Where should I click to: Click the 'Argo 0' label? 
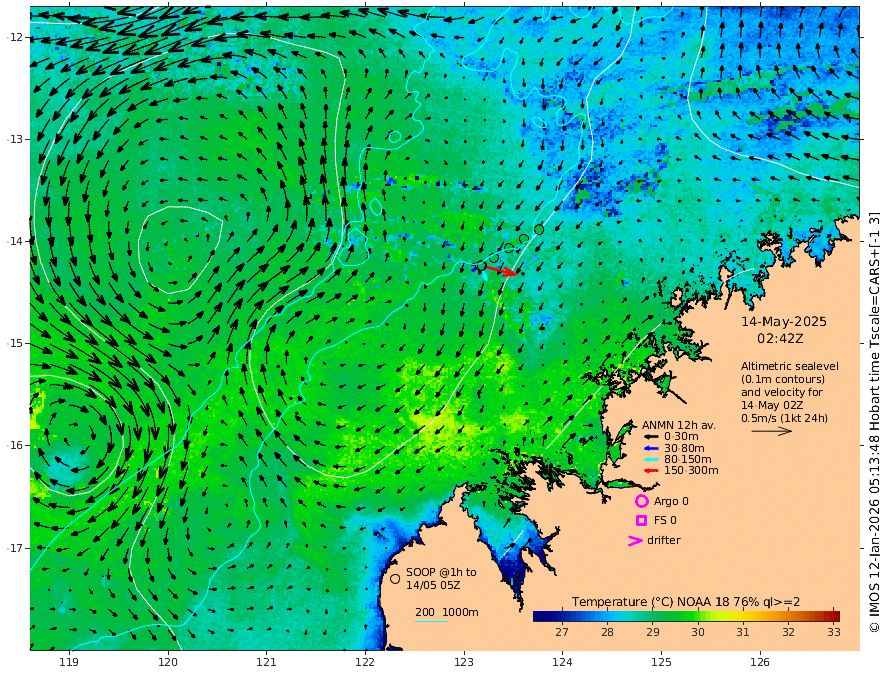[671, 501]
